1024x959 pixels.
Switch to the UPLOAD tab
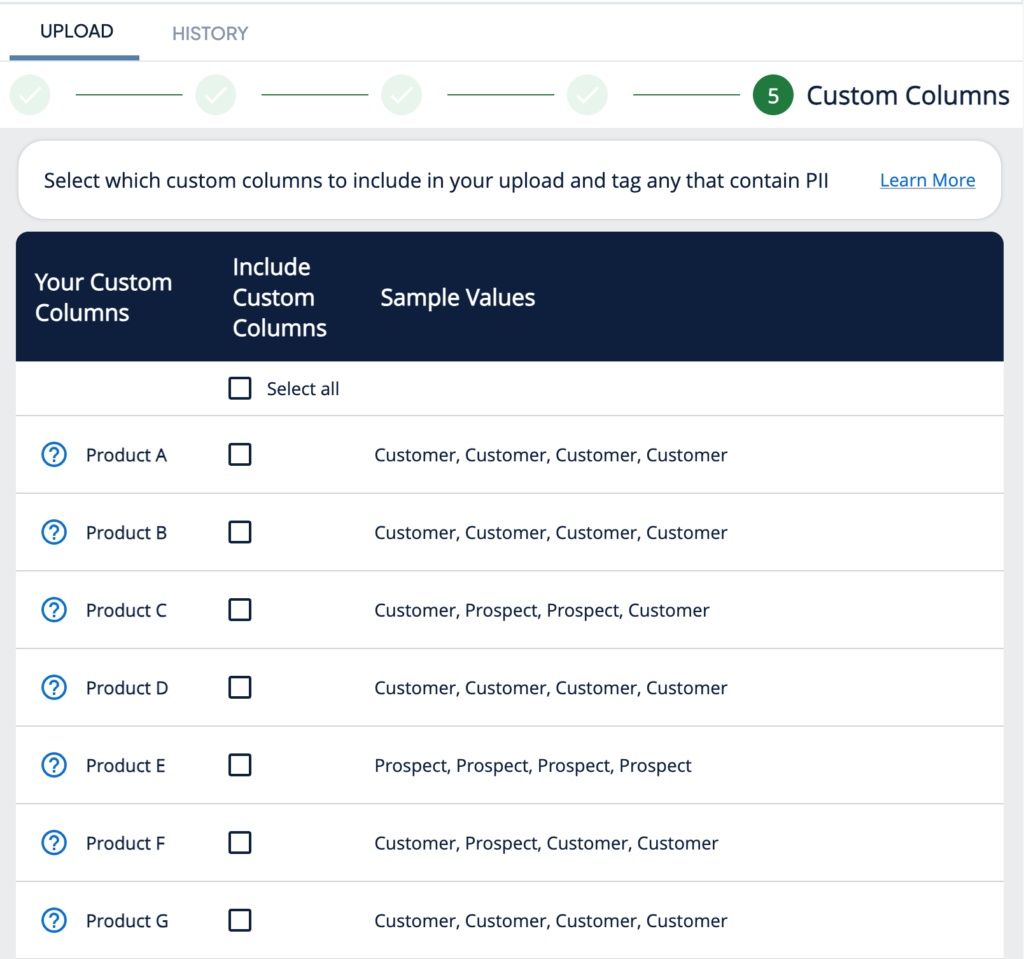[76, 31]
